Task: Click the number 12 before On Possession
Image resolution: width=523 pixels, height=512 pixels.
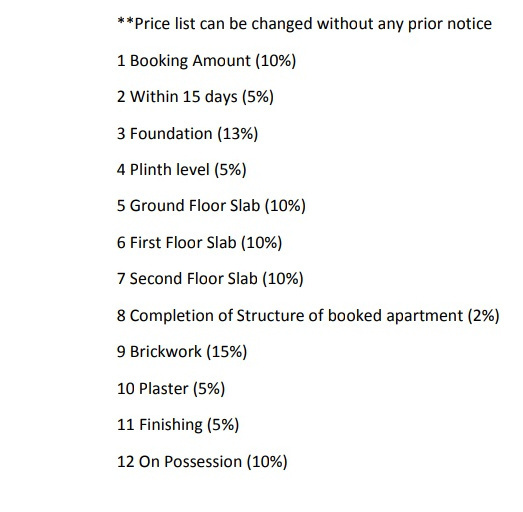Action: point(125,462)
